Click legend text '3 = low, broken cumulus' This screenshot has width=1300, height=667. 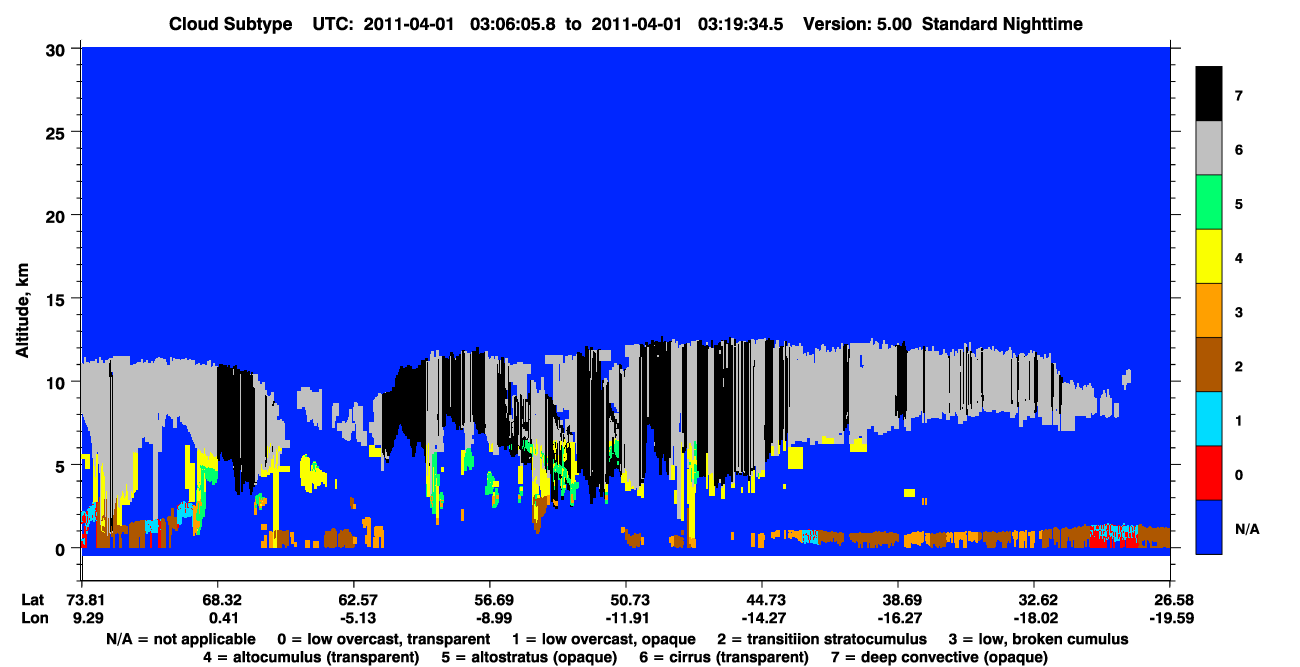(1039, 639)
